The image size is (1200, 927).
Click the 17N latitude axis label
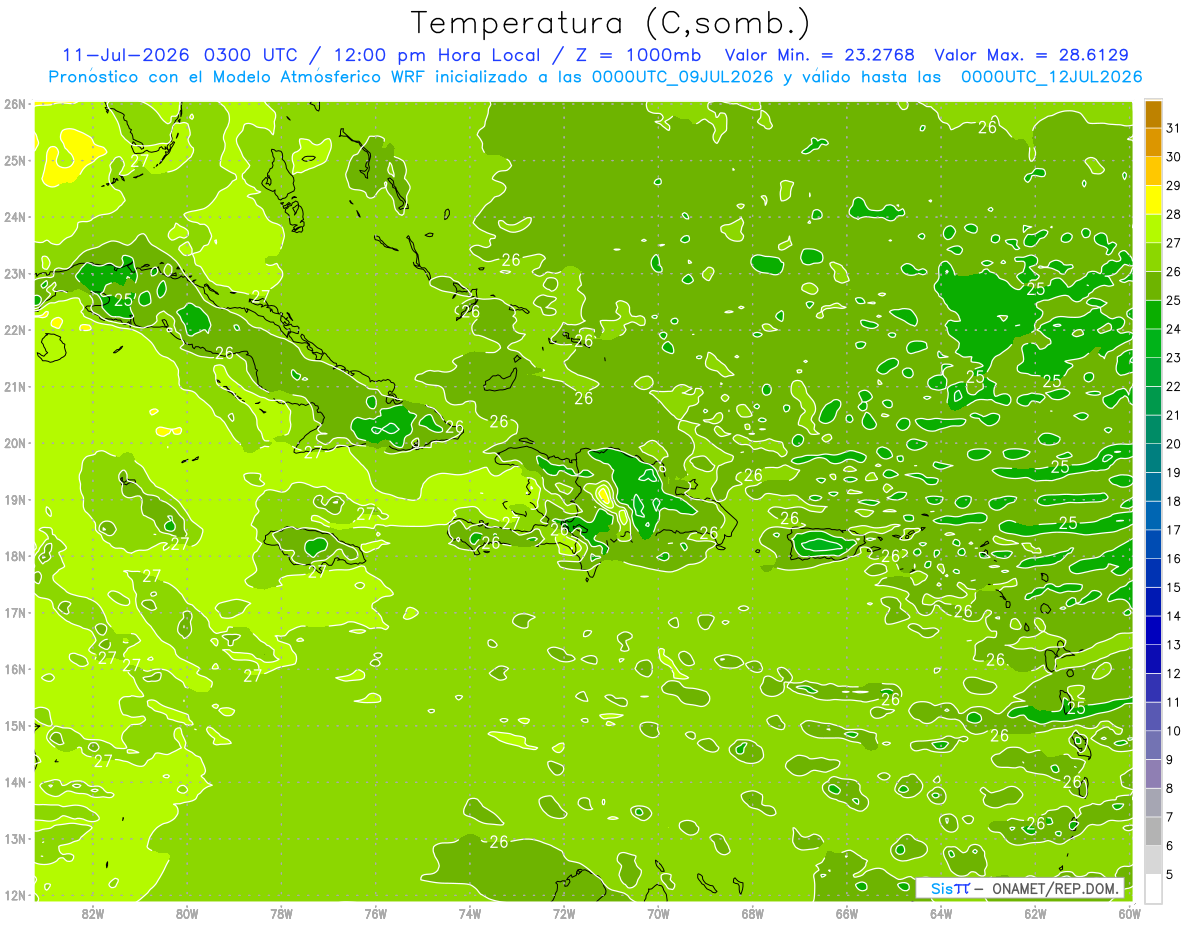coord(14,613)
